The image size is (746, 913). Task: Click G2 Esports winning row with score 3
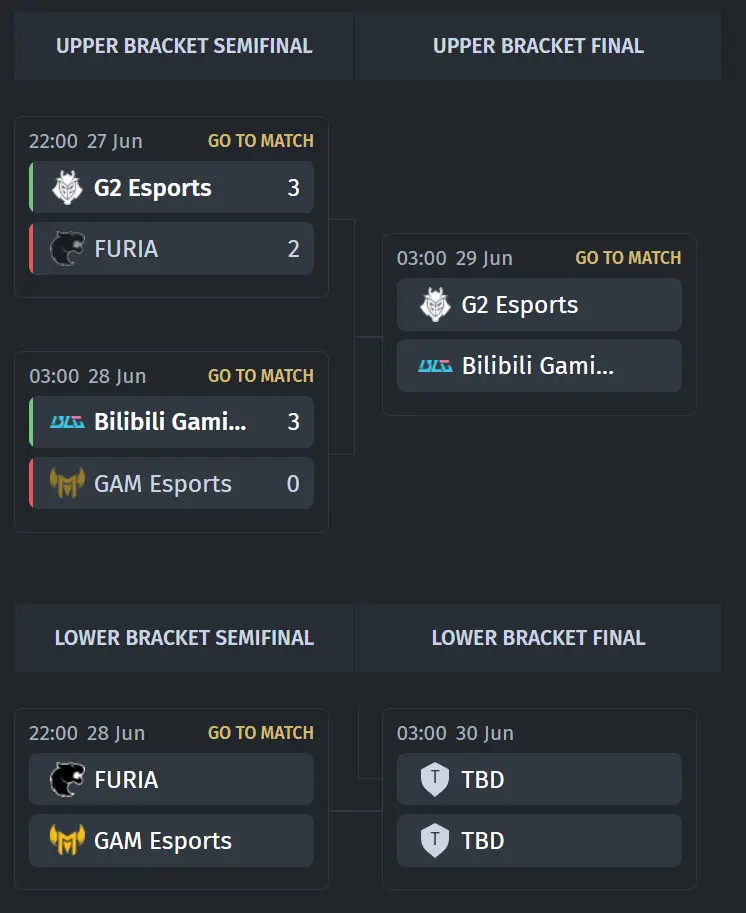pyautogui.click(x=171, y=187)
